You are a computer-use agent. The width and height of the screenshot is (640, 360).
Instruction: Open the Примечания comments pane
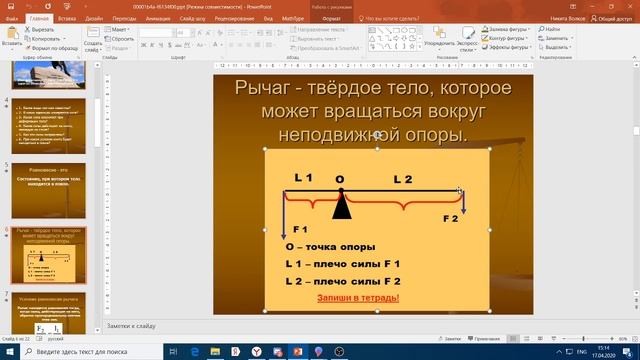tap(484, 339)
